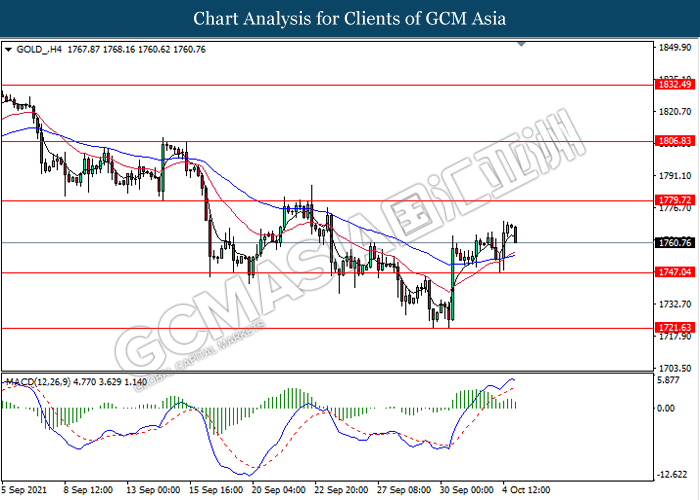
Task: Select the GOLD_,H4 symbol label
Action: coord(39,48)
